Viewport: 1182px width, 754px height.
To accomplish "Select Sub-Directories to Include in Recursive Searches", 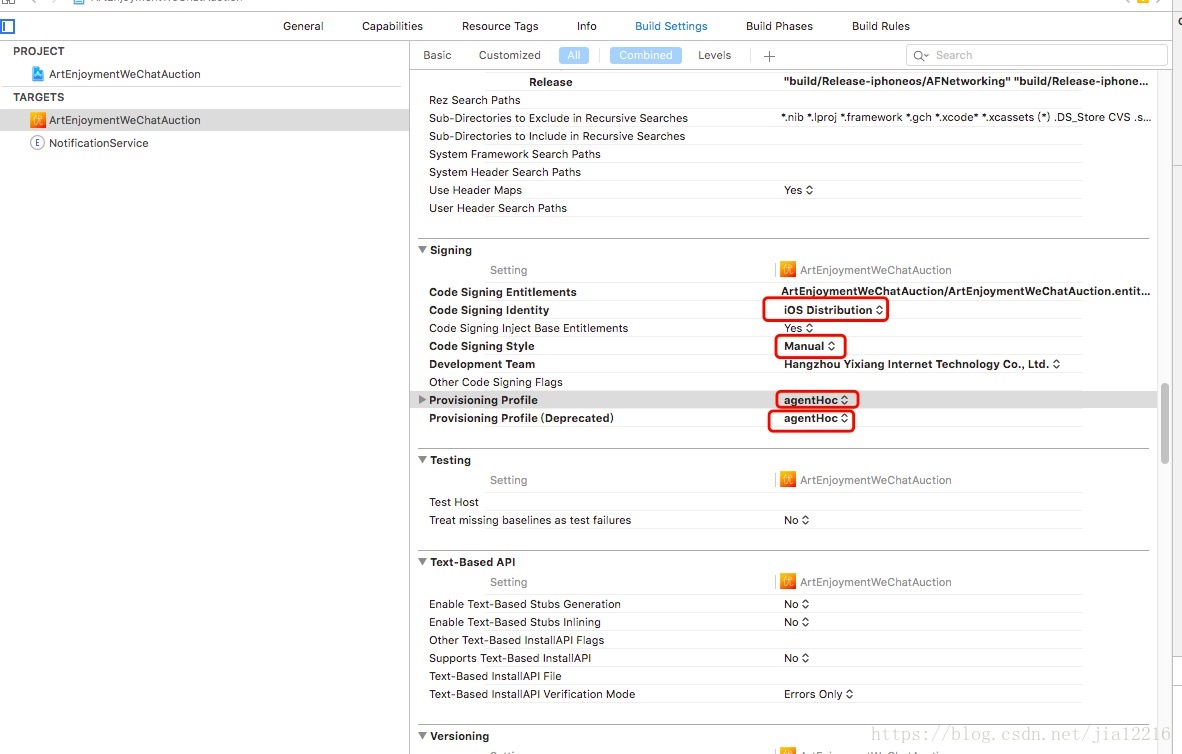I will 557,136.
